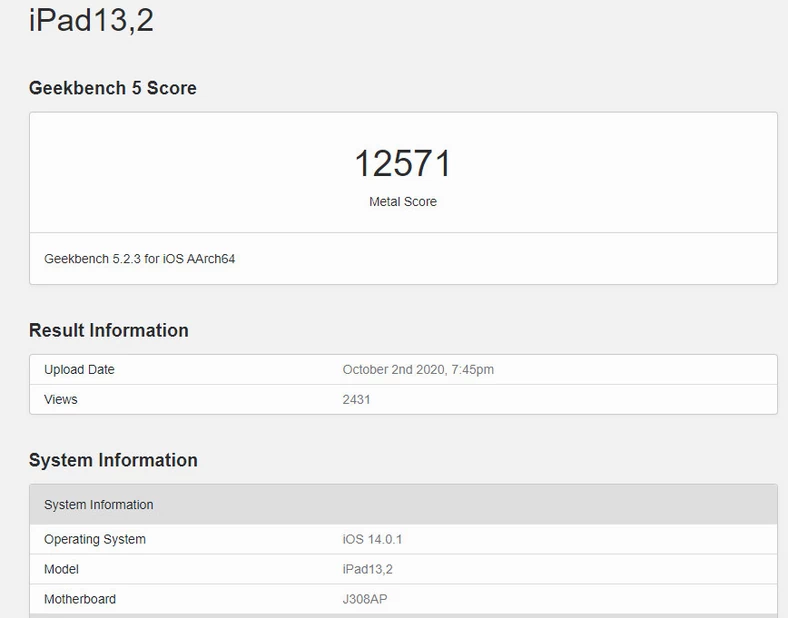
Task: Click the gray System Information table header
Action: pos(403,504)
